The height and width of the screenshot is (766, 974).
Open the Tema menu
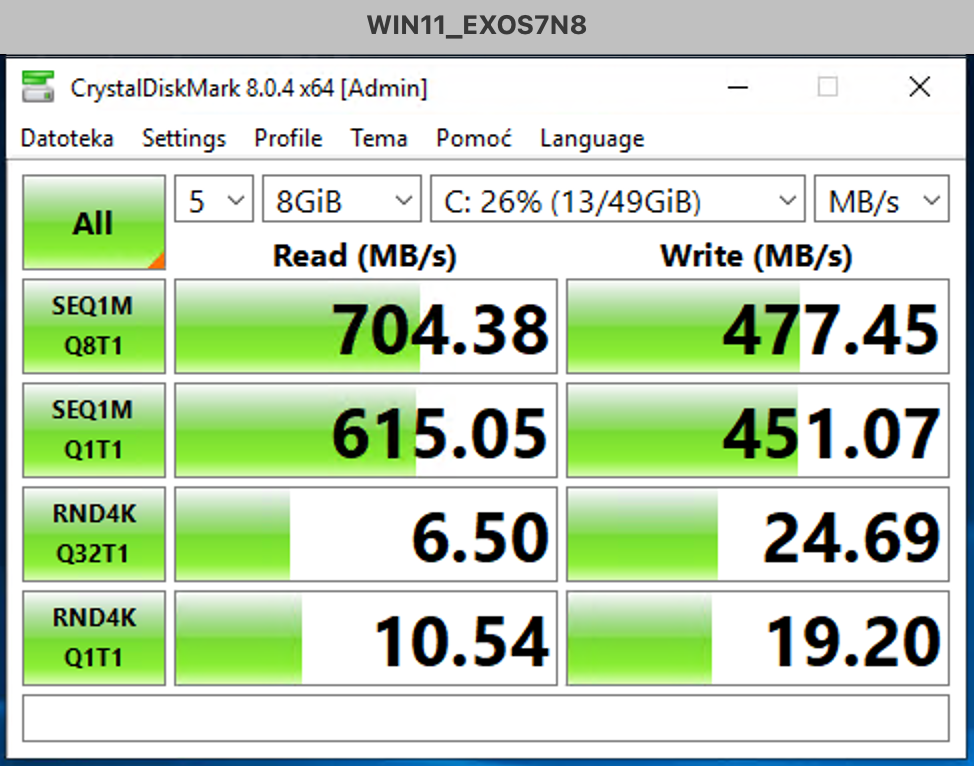[379, 138]
